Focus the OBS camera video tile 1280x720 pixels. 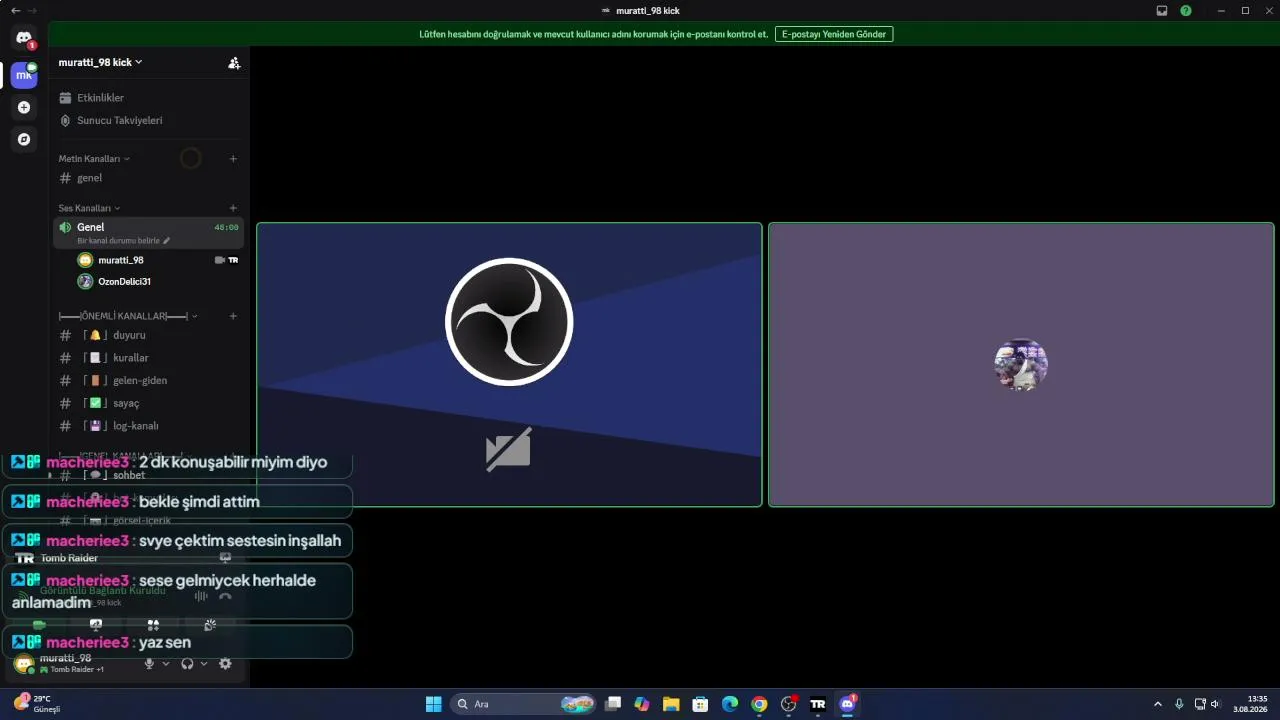click(x=509, y=364)
